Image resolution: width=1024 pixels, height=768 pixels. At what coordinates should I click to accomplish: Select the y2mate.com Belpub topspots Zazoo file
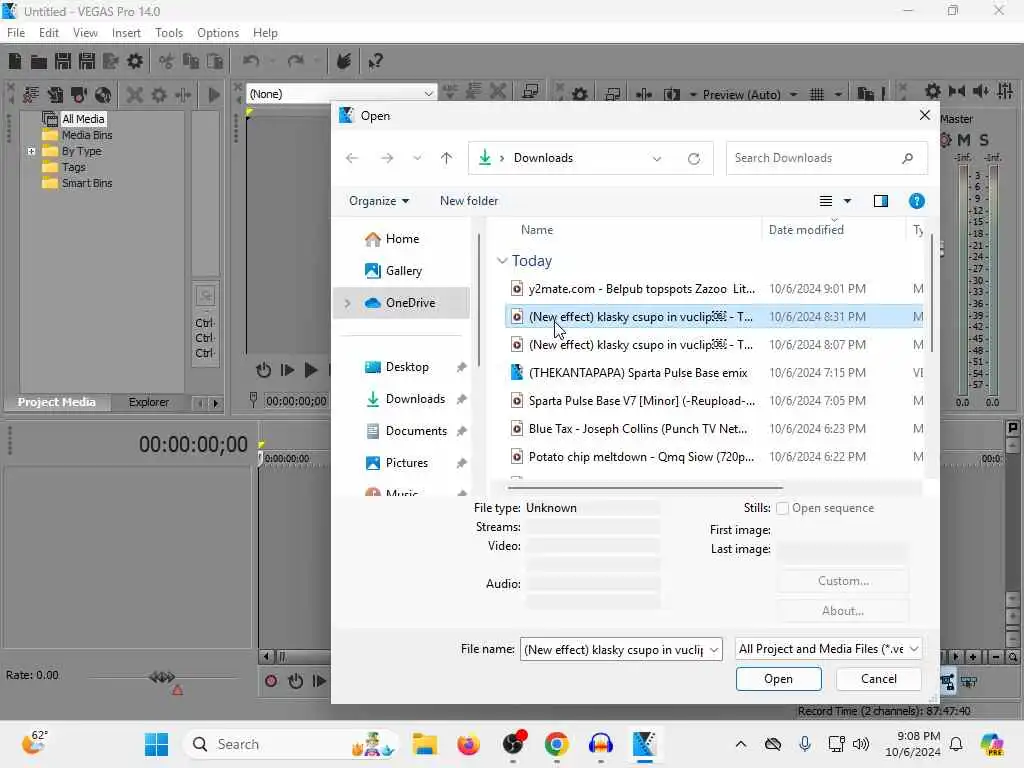715,289
